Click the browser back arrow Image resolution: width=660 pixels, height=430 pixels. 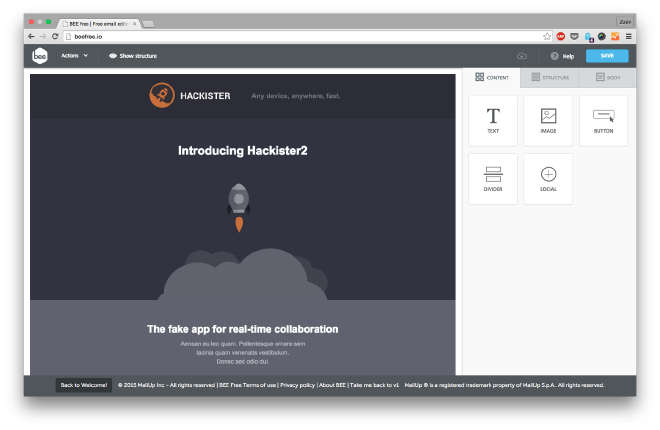click(x=31, y=37)
